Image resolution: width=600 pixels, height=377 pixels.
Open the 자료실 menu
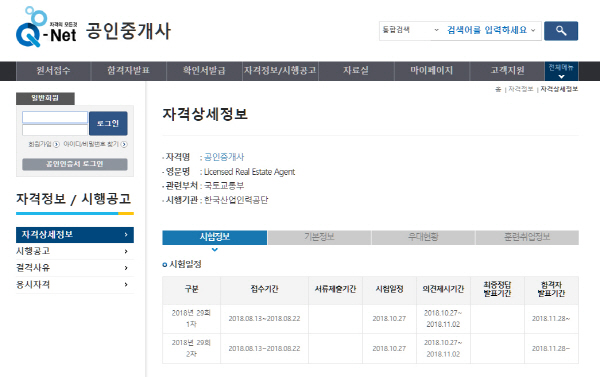(356, 70)
